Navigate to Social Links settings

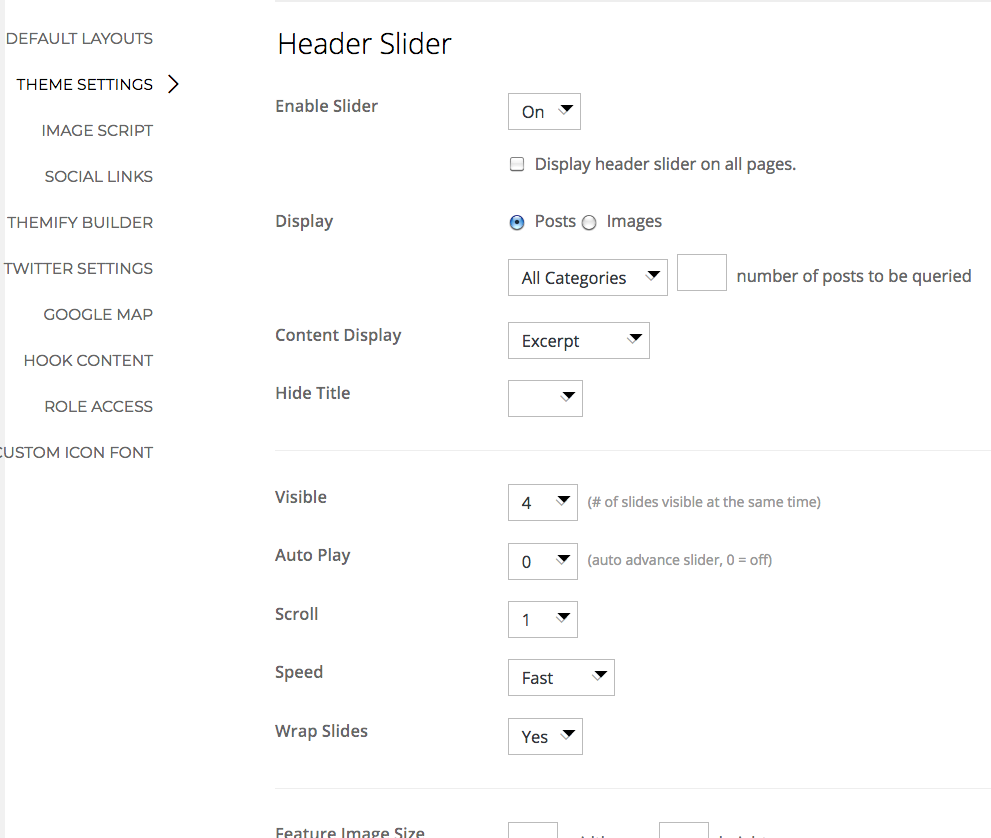click(98, 177)
